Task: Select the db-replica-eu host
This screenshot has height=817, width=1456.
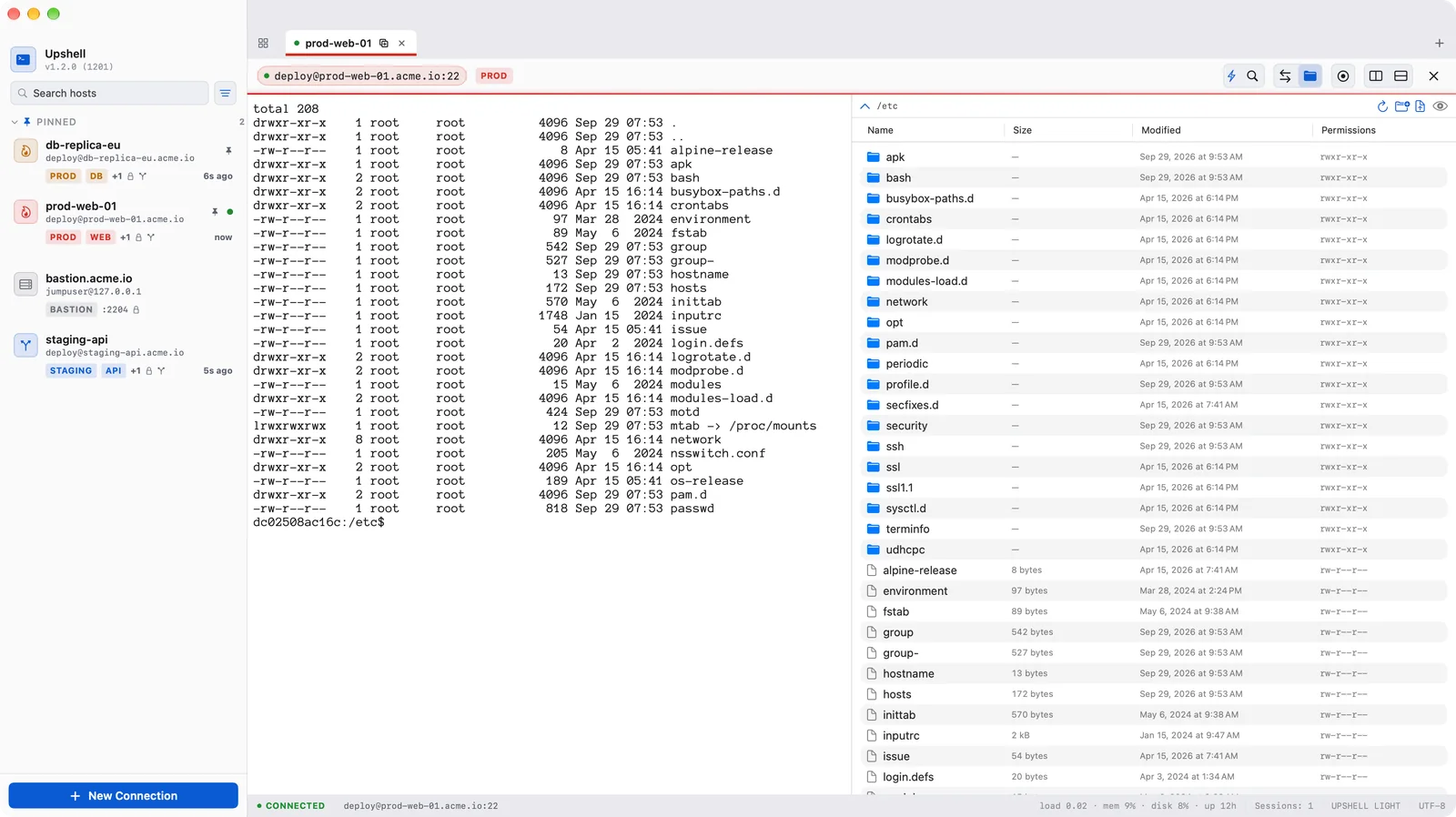Action: point(123,161)
